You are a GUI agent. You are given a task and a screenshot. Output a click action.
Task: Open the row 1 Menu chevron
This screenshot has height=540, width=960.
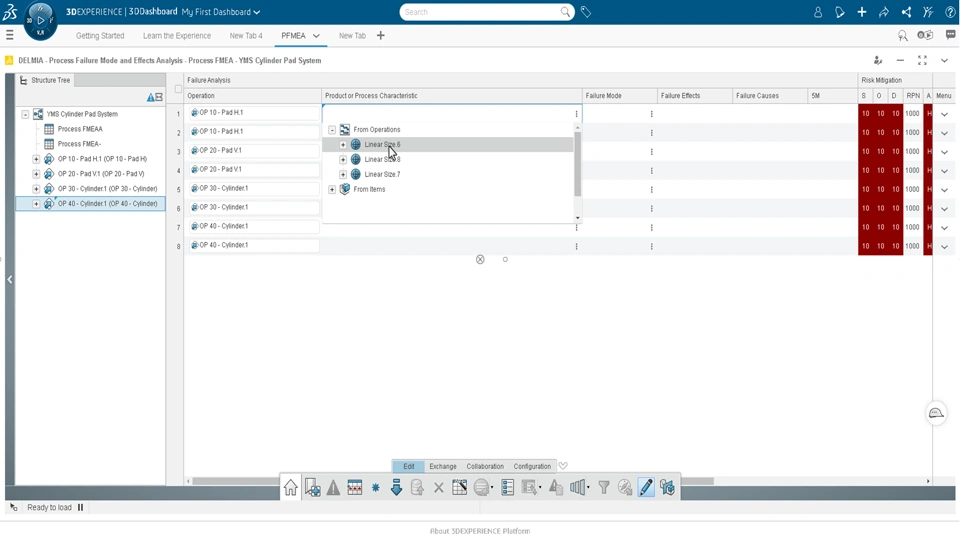tap(944, 114)
